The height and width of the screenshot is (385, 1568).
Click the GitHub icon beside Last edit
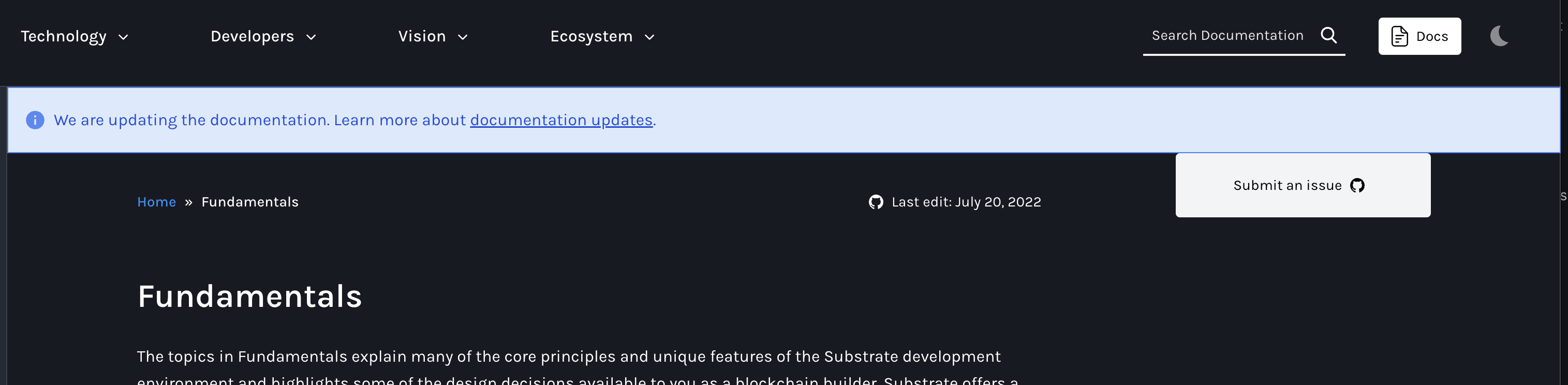875,202
